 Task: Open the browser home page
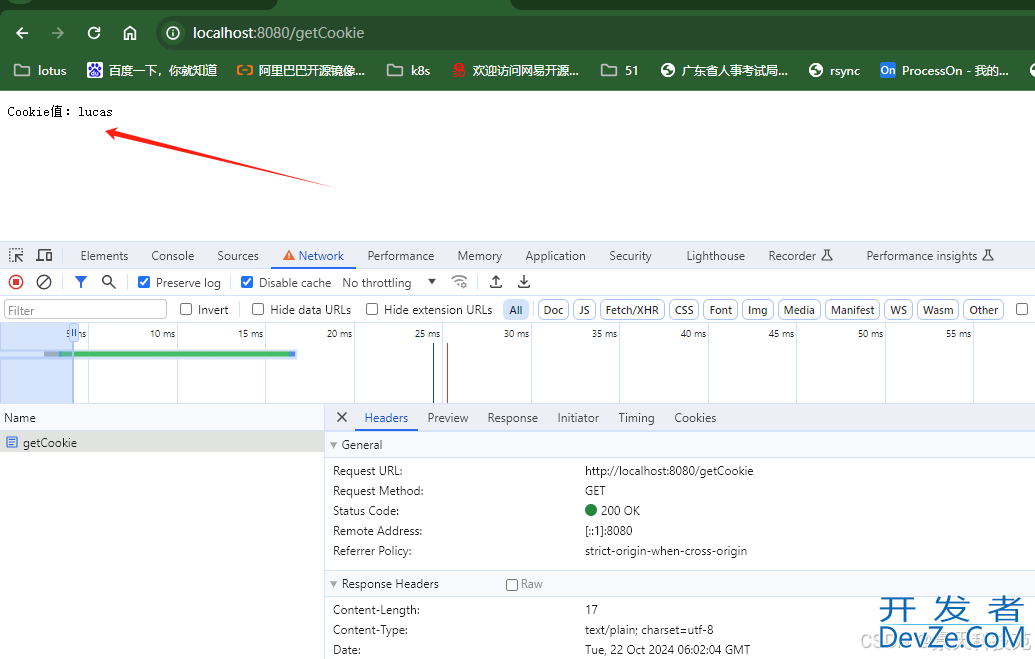coord(130,33)
